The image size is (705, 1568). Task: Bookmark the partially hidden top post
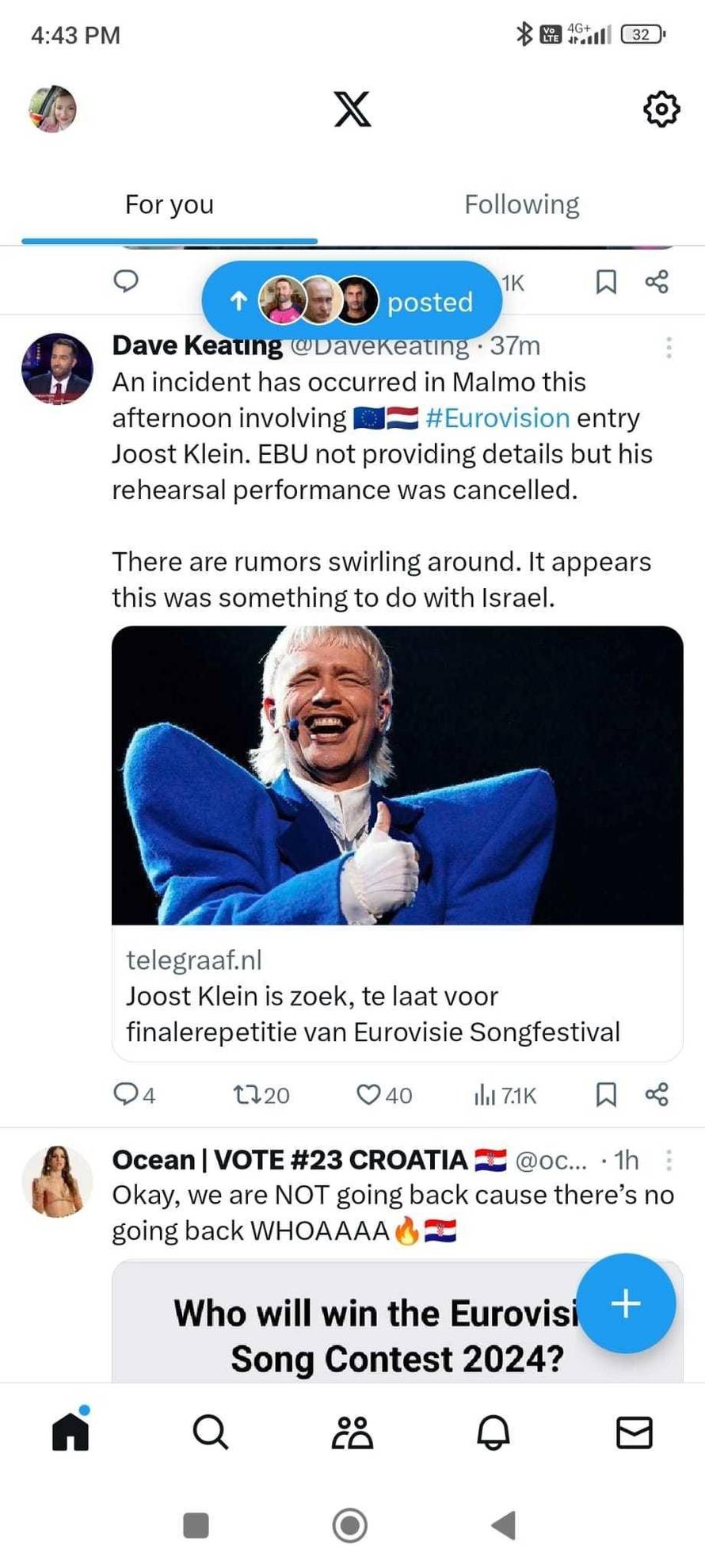(605, 281)
